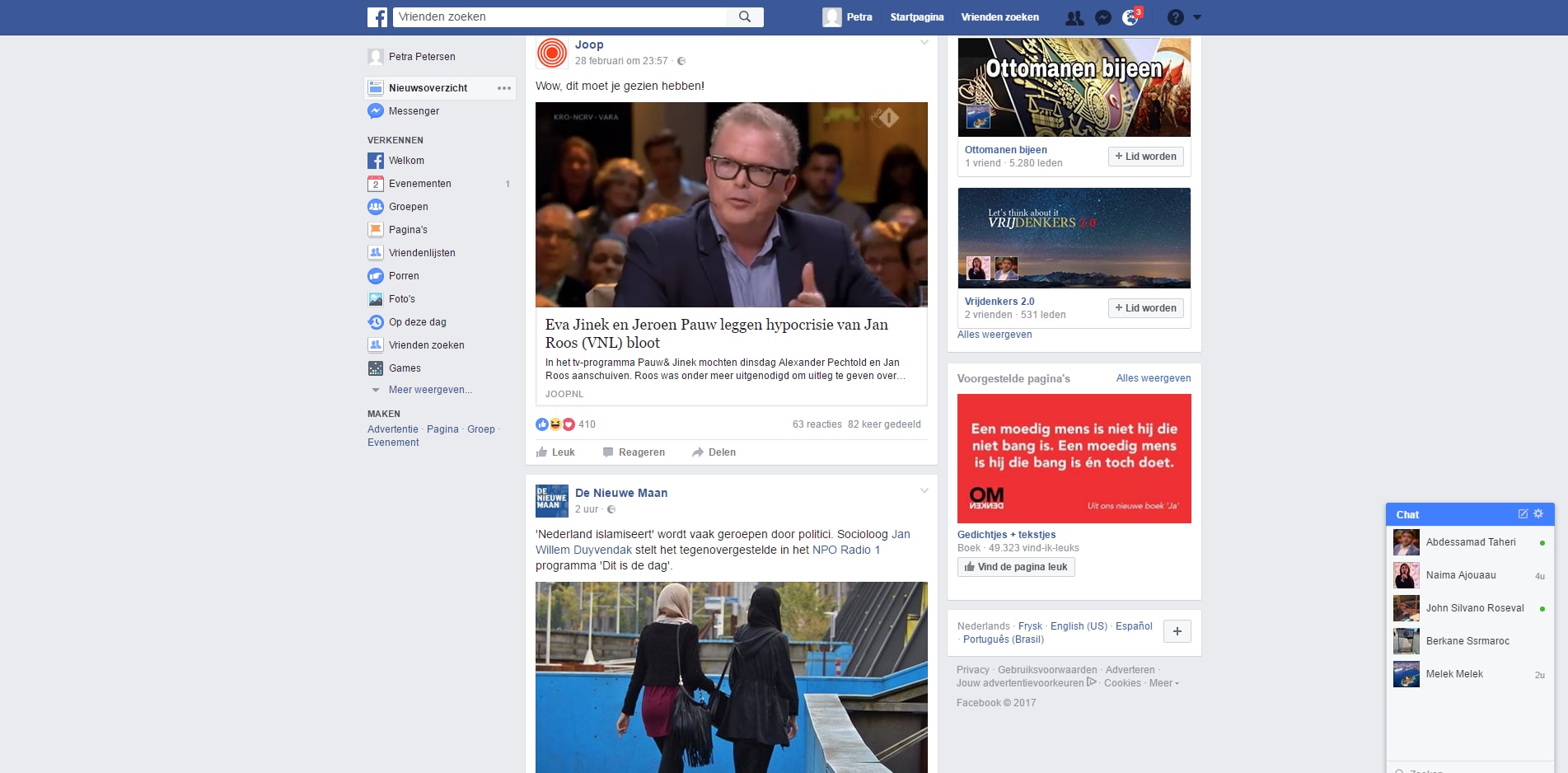The image size is (1568, 773).
Task: Open Nieuwsoverzicht options ellipsis
Action: (x=504, y=88)
